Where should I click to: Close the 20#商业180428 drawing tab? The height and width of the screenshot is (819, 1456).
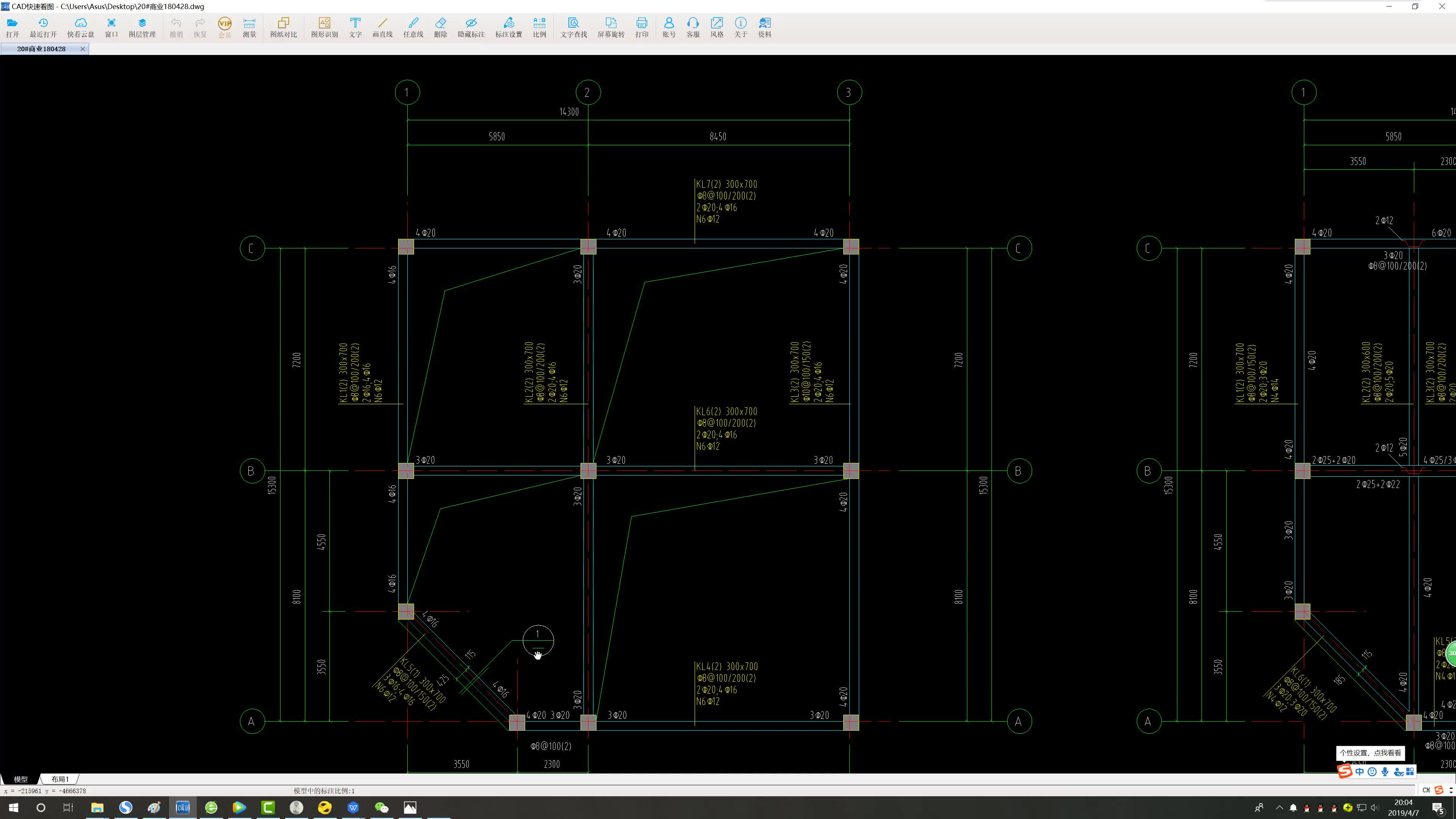tap(83, 49)
